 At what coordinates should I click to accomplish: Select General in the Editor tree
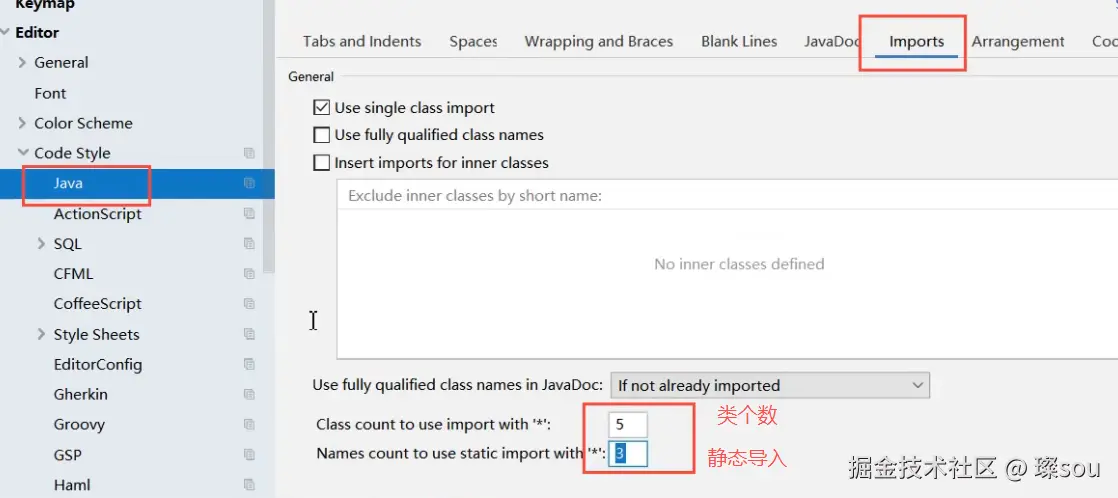pyautogui.click(x=61, y=63)
